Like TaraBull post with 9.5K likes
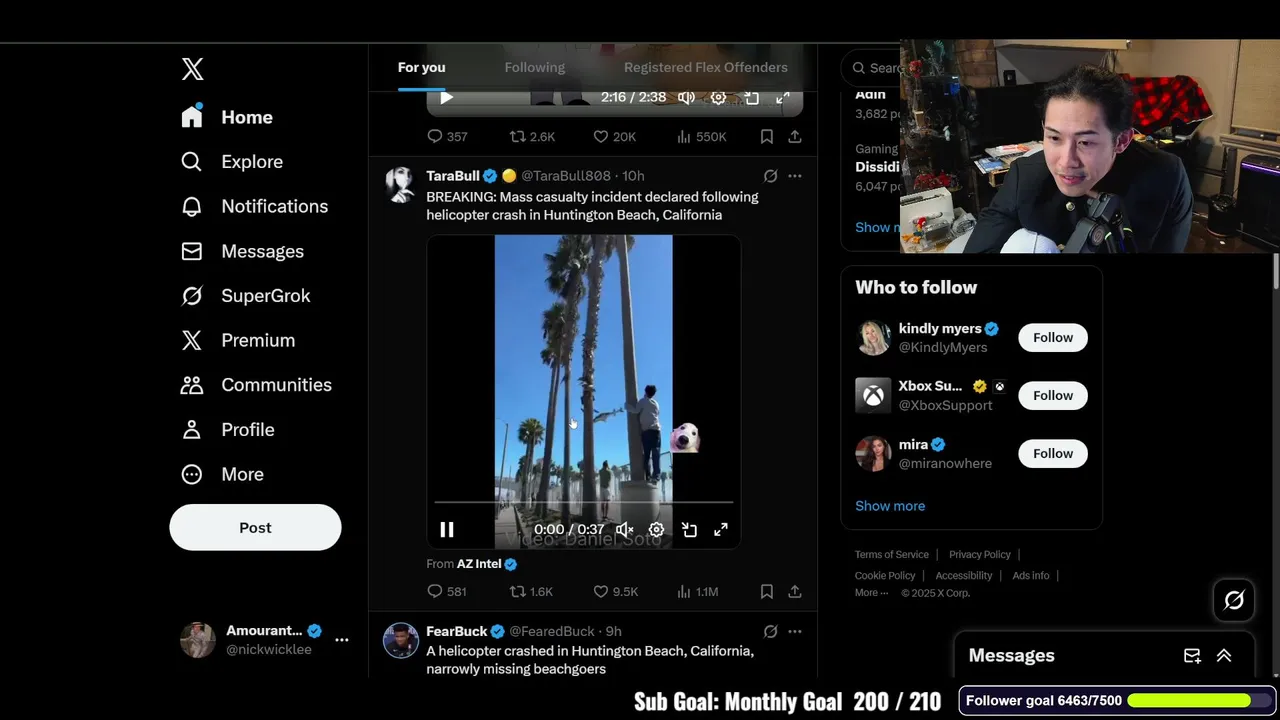The width and height of the screenshot is (1280, 720). tap(615, 592)
